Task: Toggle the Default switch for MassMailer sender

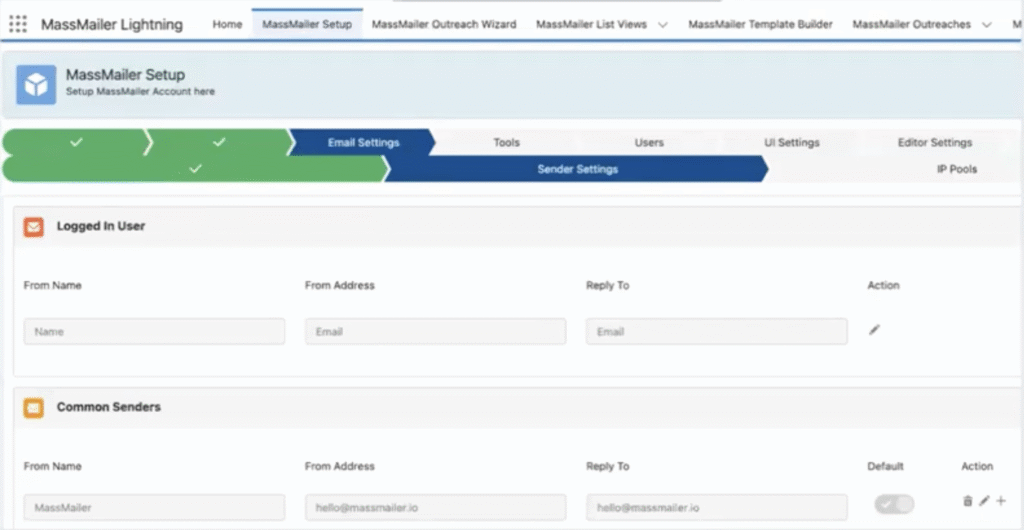Action: point(893,505)
